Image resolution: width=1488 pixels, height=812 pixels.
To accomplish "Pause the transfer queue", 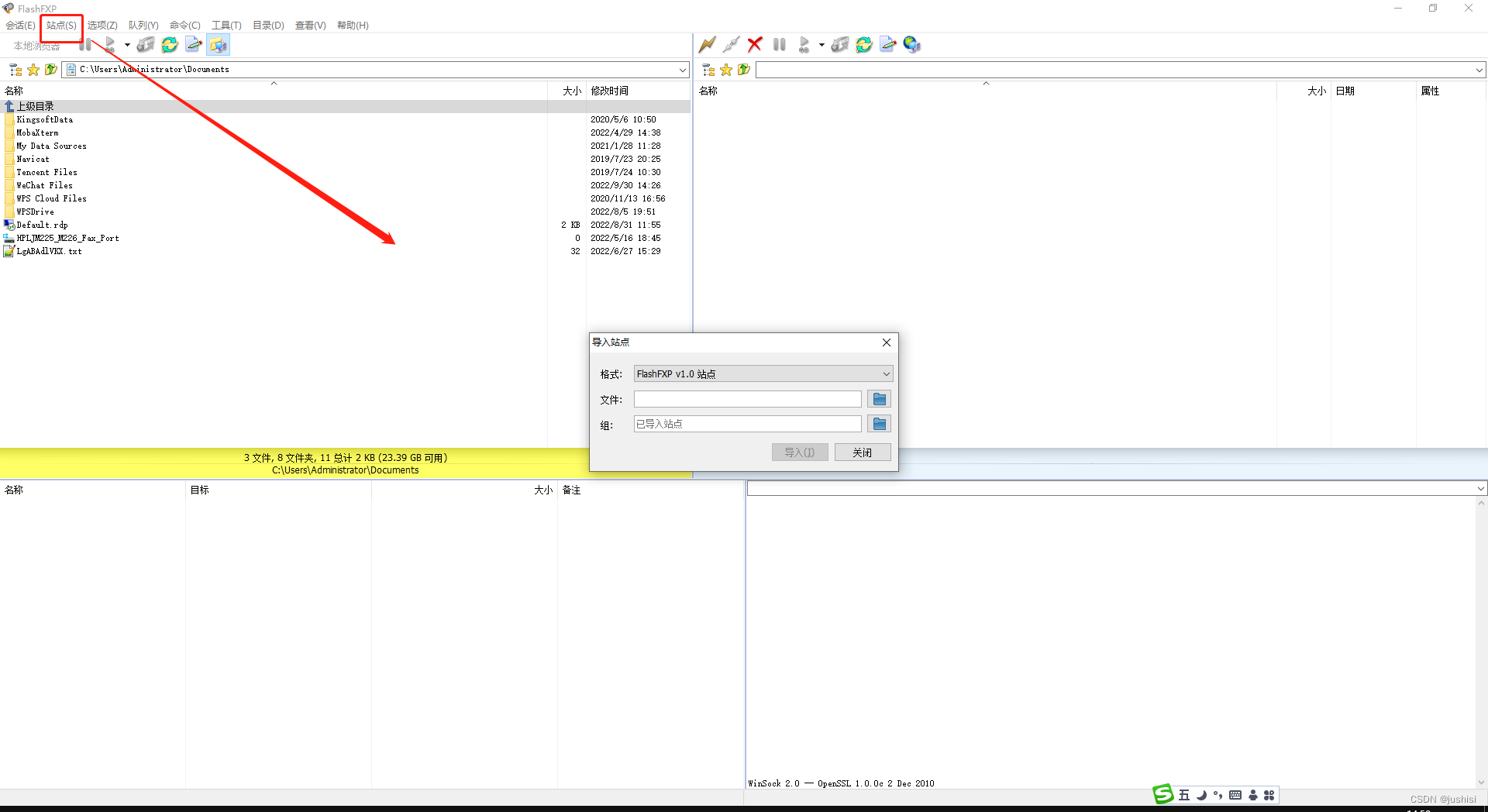I will click(780, 44).
